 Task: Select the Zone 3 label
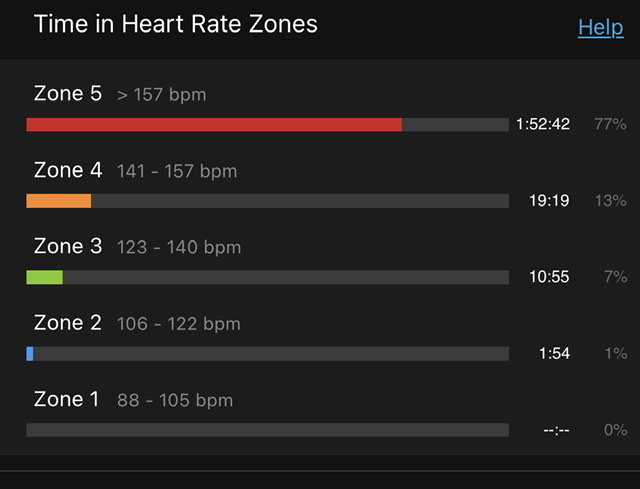[68, 246]
